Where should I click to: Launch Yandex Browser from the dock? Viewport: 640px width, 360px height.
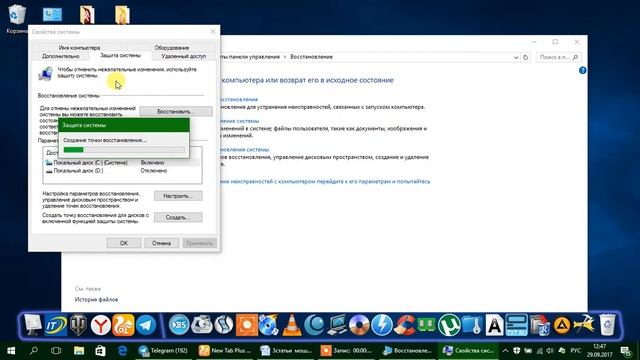click(100, 325)
